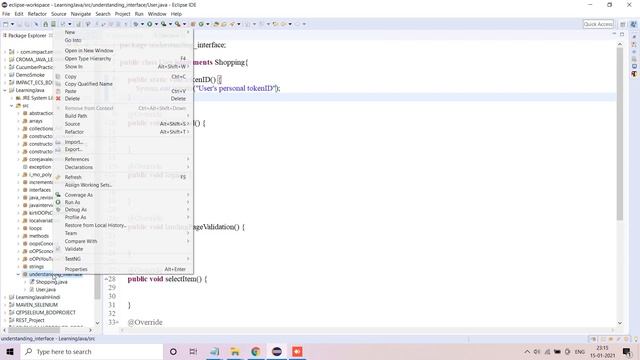Click the New file toolbar icon
This screenshot has width=640, height=360.
click(x=6, y=24)
